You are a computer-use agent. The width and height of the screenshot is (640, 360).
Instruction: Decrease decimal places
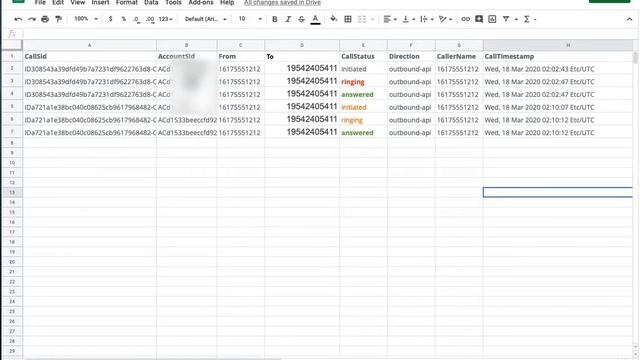click(136, 19)
